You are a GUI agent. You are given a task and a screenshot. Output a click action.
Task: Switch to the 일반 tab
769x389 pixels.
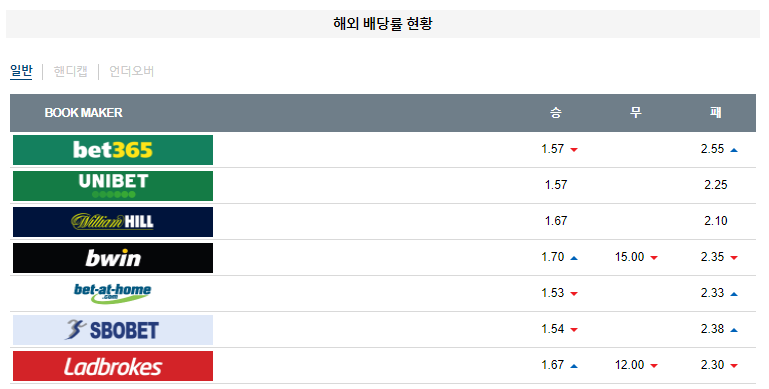pos(21,71)
